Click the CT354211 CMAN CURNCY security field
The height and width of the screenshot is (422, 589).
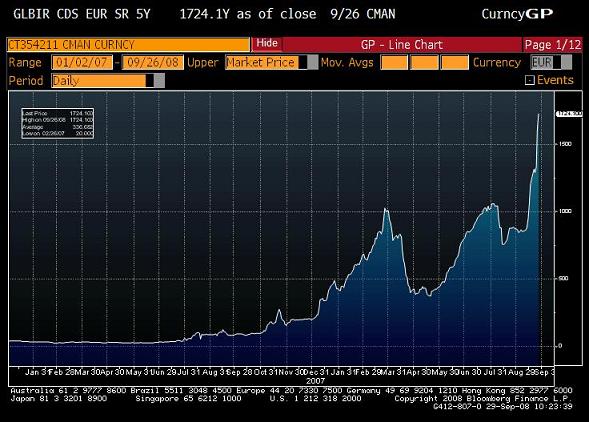click(128, 45)
